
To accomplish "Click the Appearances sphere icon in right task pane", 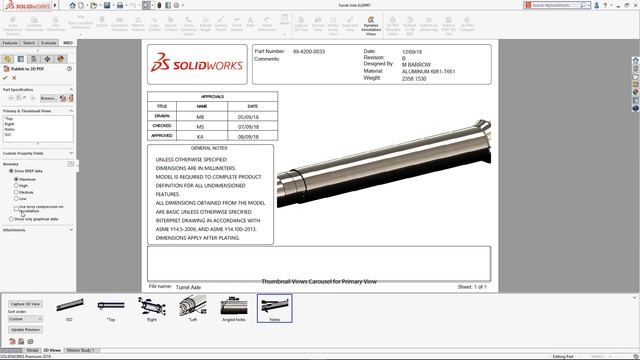I will [x=636, y=92].
